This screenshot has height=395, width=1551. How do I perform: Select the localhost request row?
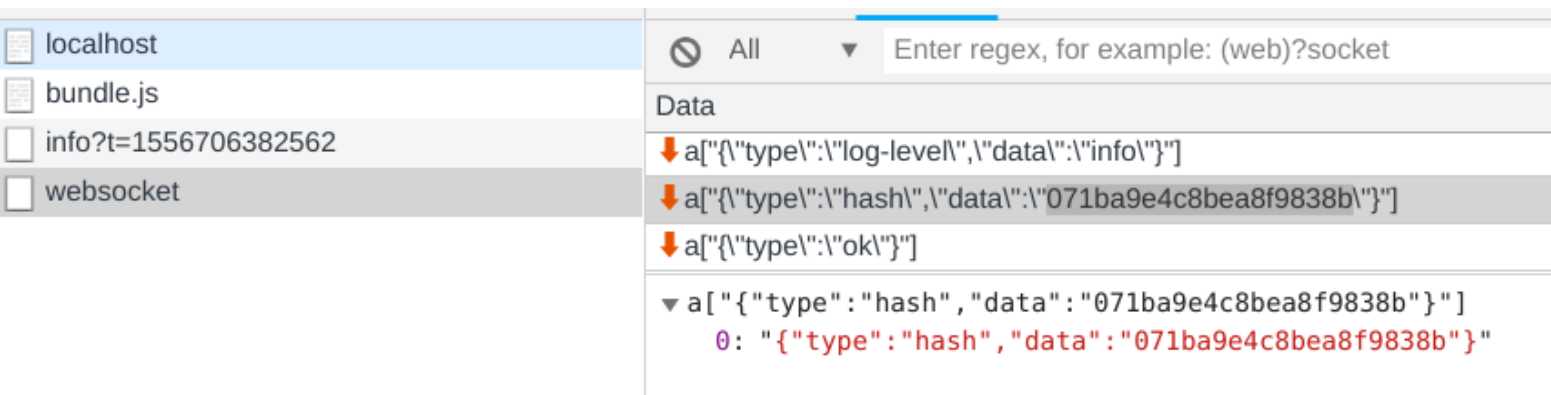[x=321, y=45]
